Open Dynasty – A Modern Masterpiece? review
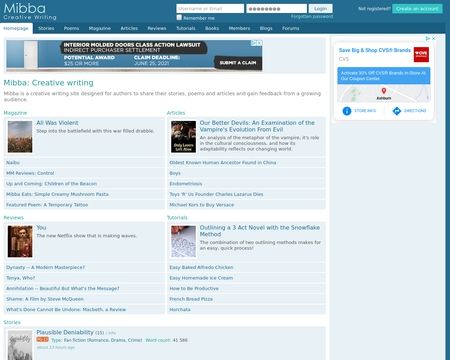450x360 pixels. (x=45, y=267)
